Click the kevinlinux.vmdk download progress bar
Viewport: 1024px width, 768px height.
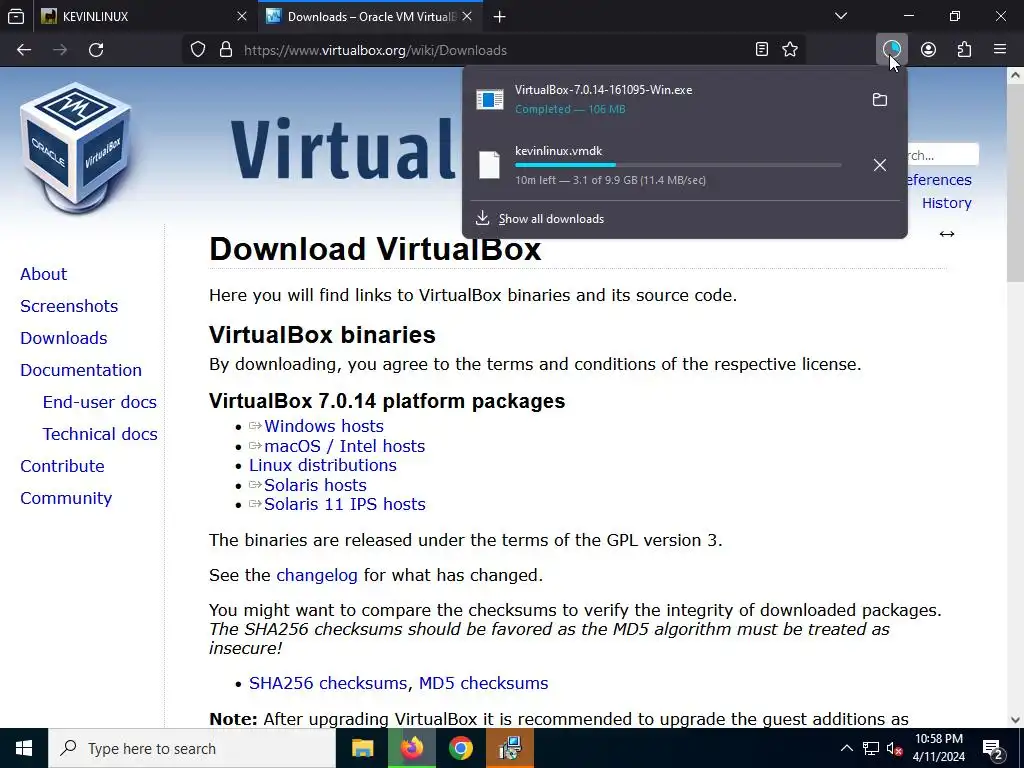pos(678,165)
